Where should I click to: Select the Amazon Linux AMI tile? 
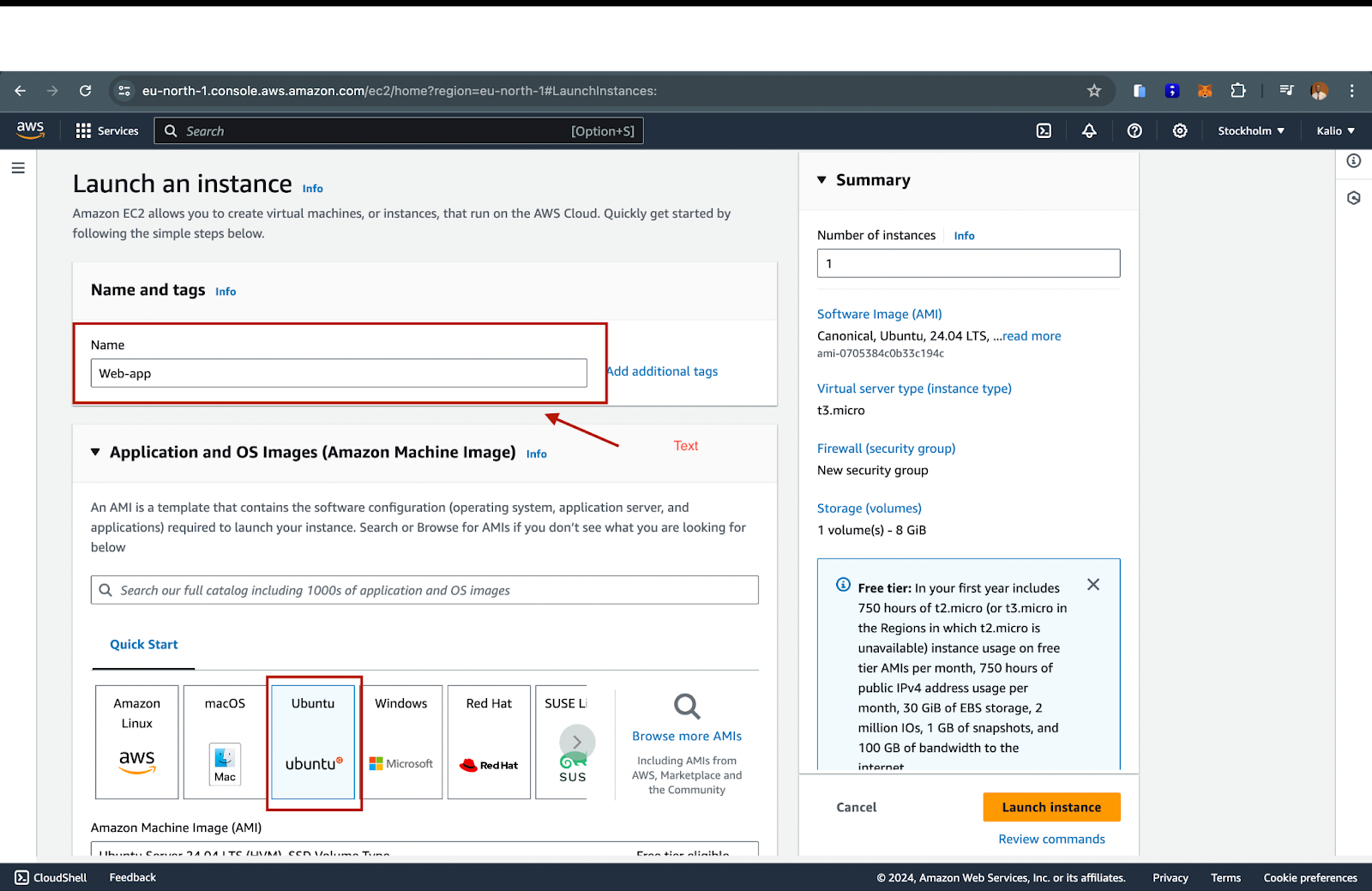coord(137,742)
